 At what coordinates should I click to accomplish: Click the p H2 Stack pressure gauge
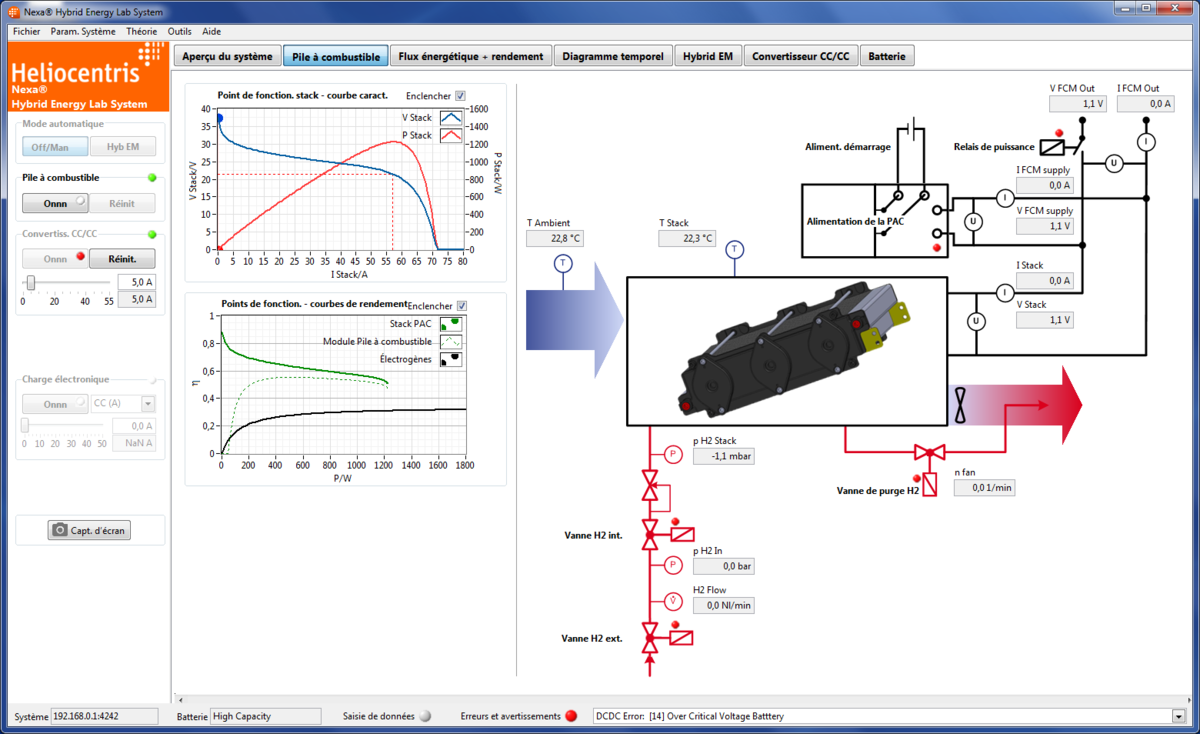click(x=673, y=455)
